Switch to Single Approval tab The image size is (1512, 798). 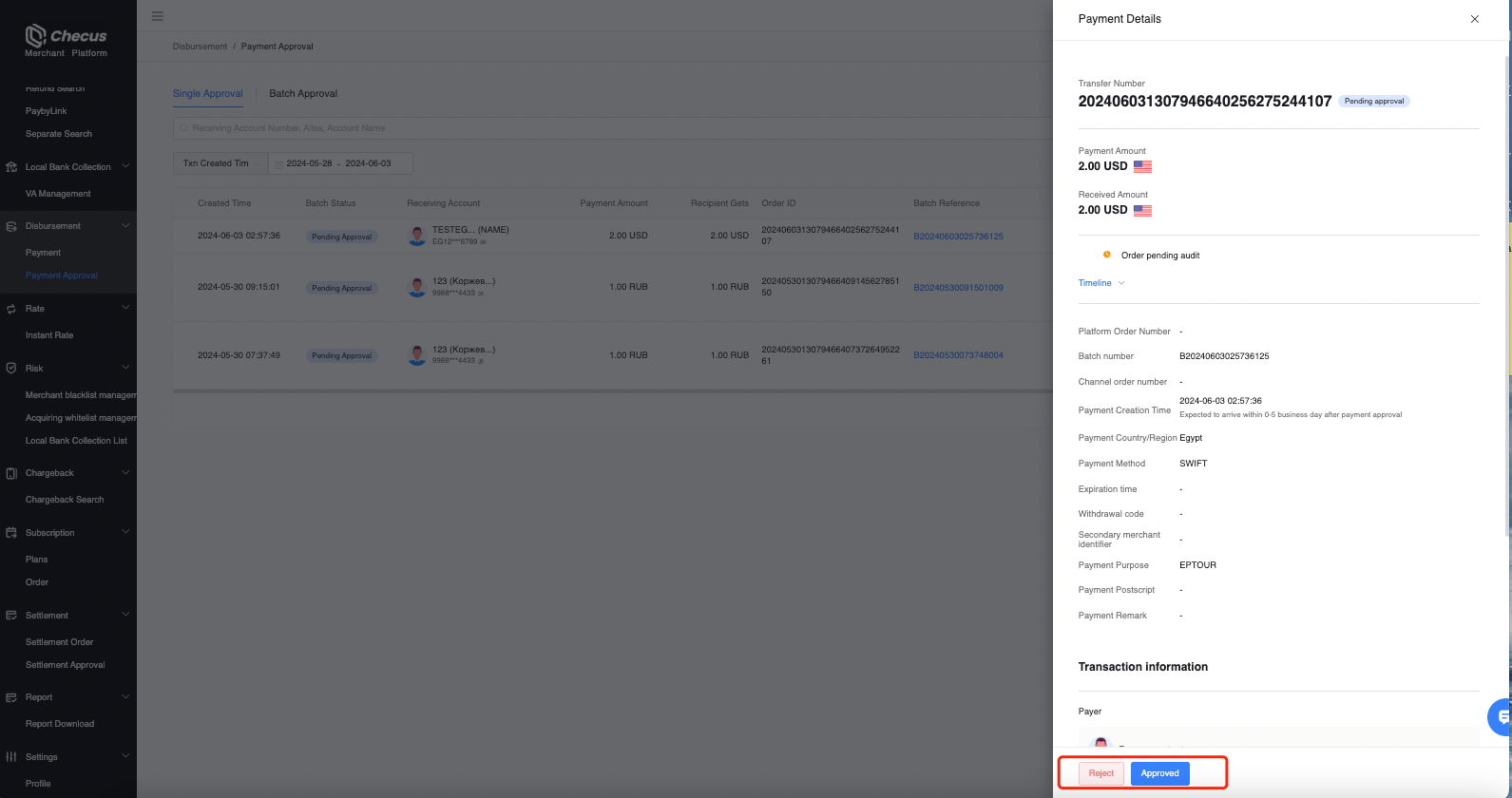(x=208, y=94)
